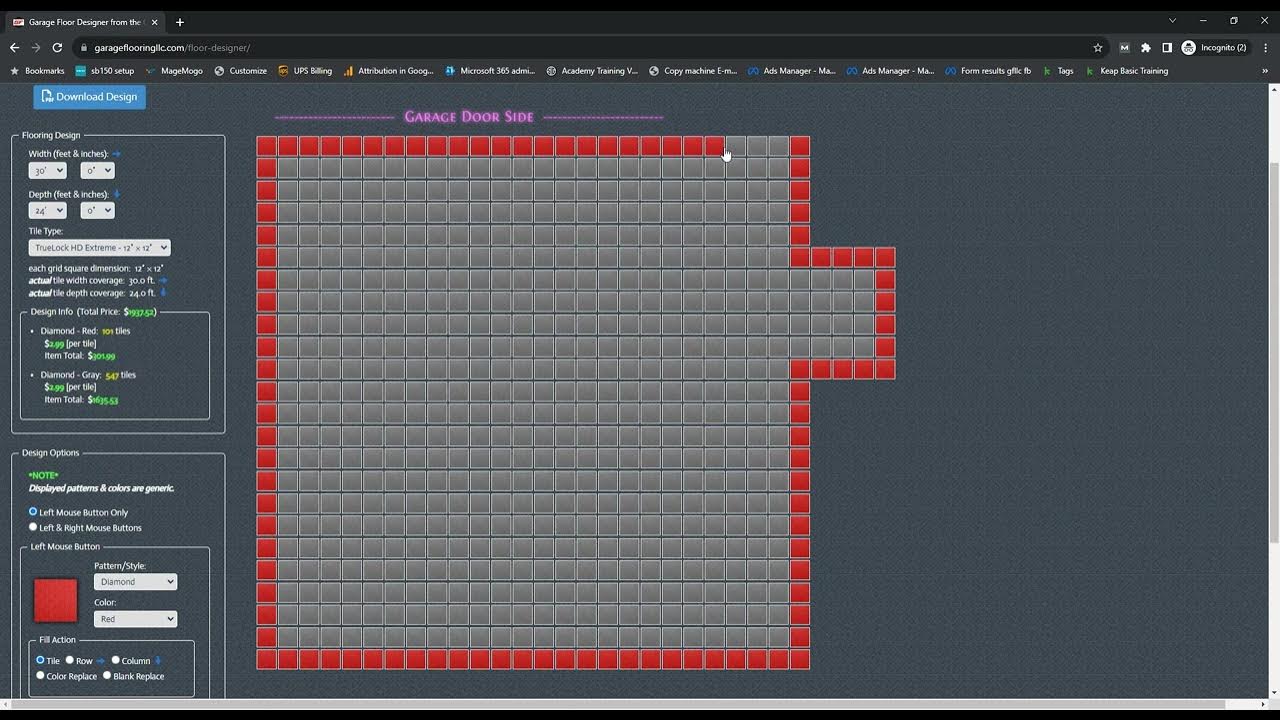Image resolution: width=1280 pixels, height=720 pixels.
Task: Open the Pattern/Style dropdown showing Diamond
Action: (135, 581)
